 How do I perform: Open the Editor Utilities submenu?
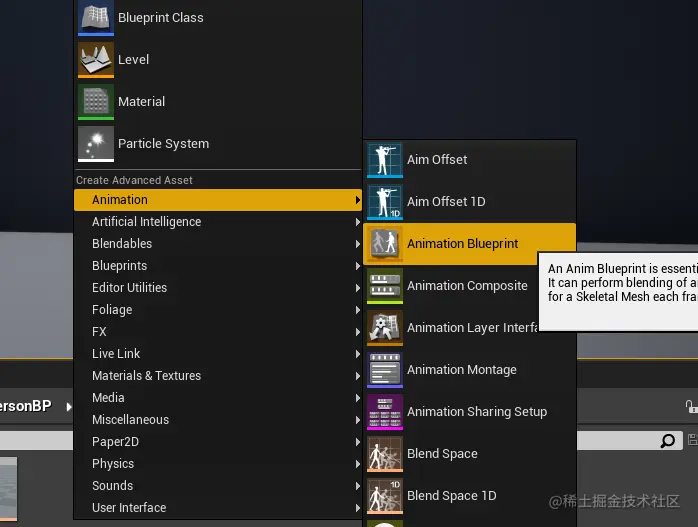coord(218,288)
